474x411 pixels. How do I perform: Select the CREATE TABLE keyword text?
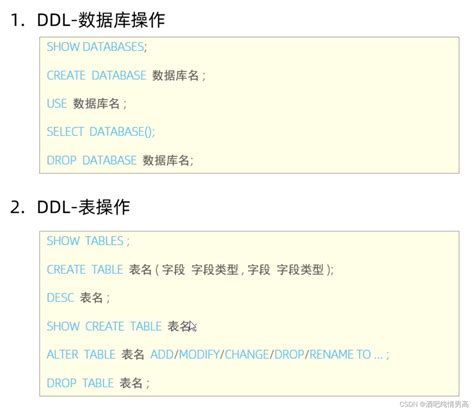pyautogui.click(x=85, y=269)
